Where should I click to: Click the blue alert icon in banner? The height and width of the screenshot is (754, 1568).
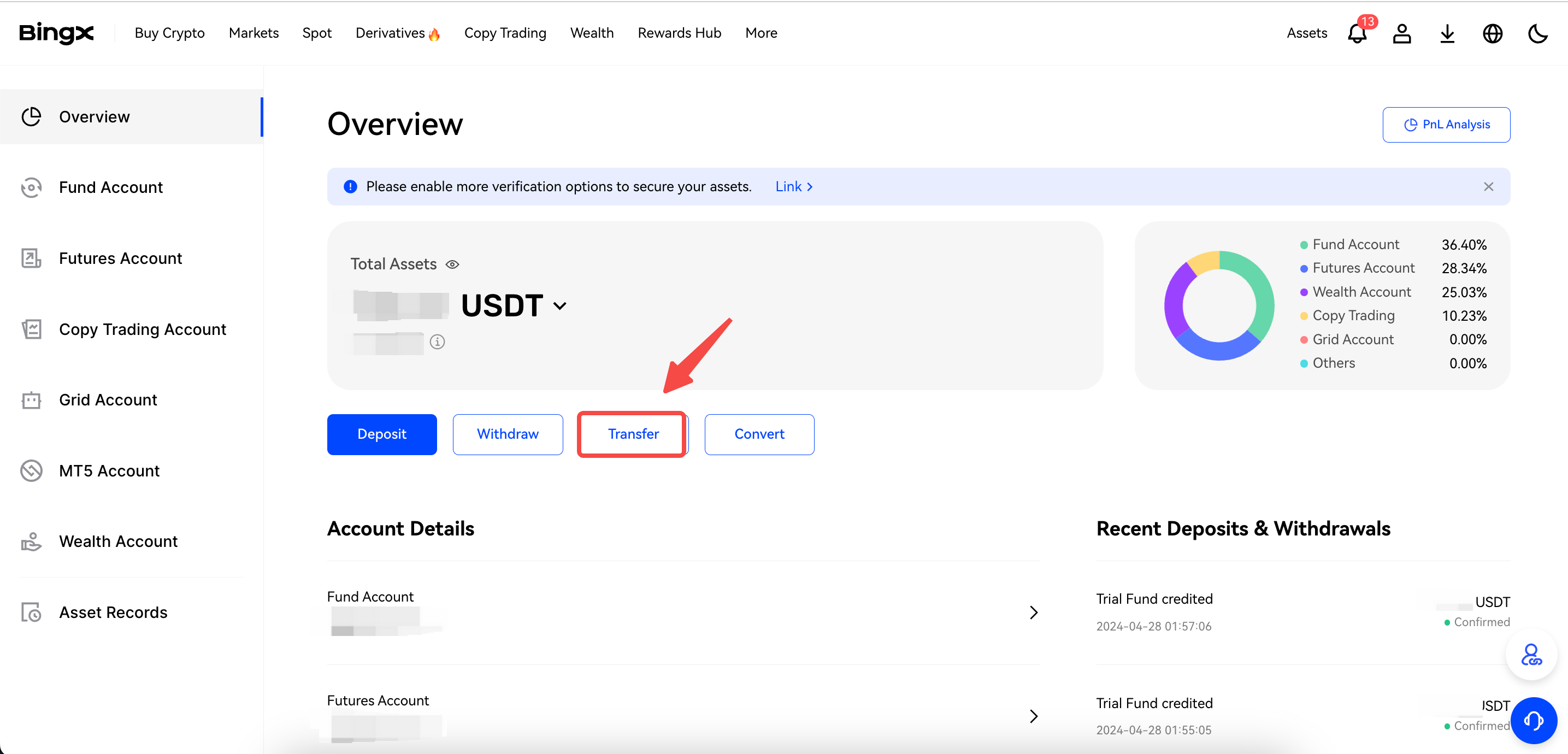pos(351,187)
